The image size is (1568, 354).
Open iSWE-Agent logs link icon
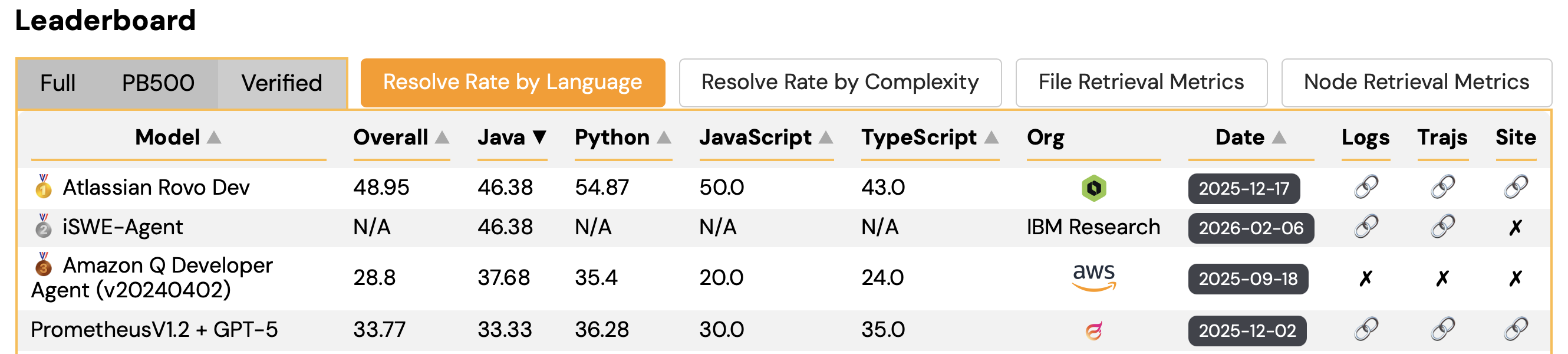pos(1365,227)
